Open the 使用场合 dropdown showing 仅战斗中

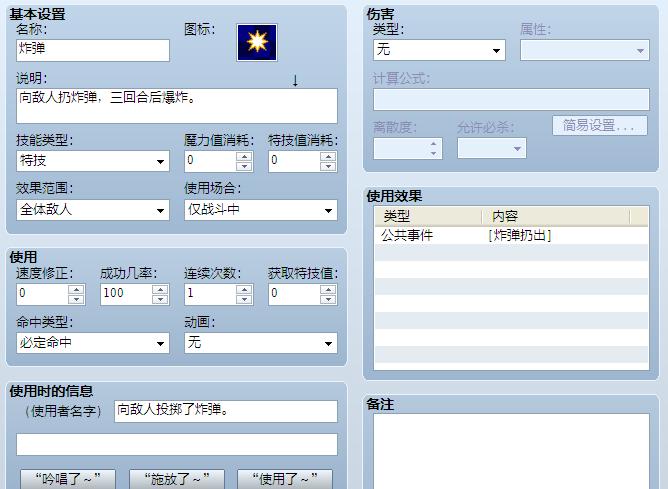click(x=261, y=210)
